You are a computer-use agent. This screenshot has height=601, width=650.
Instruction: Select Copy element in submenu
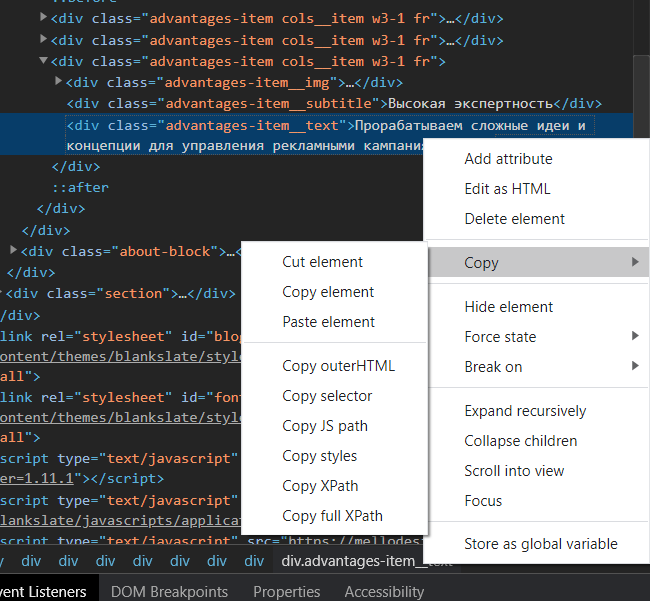(328, 292)
